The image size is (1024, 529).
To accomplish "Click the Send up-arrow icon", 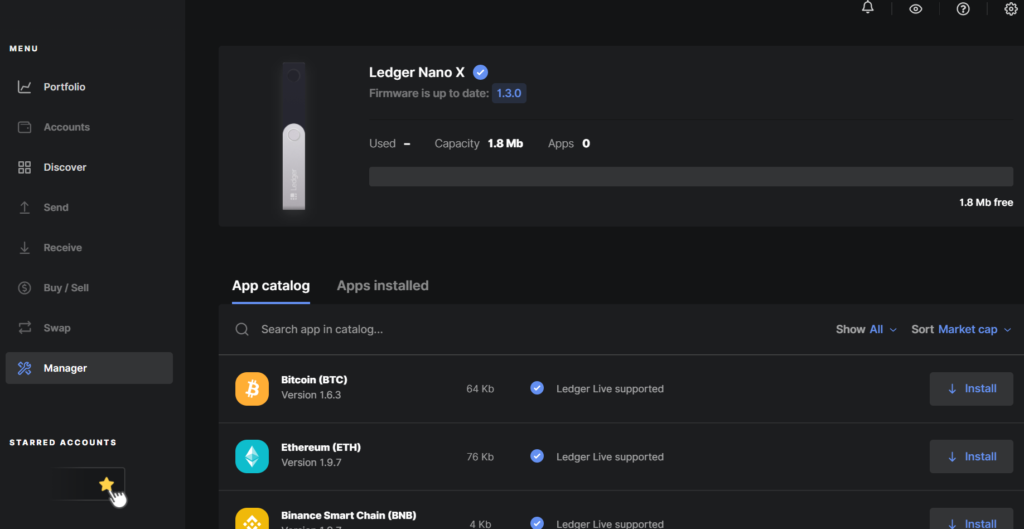I will tap(24, 208).
